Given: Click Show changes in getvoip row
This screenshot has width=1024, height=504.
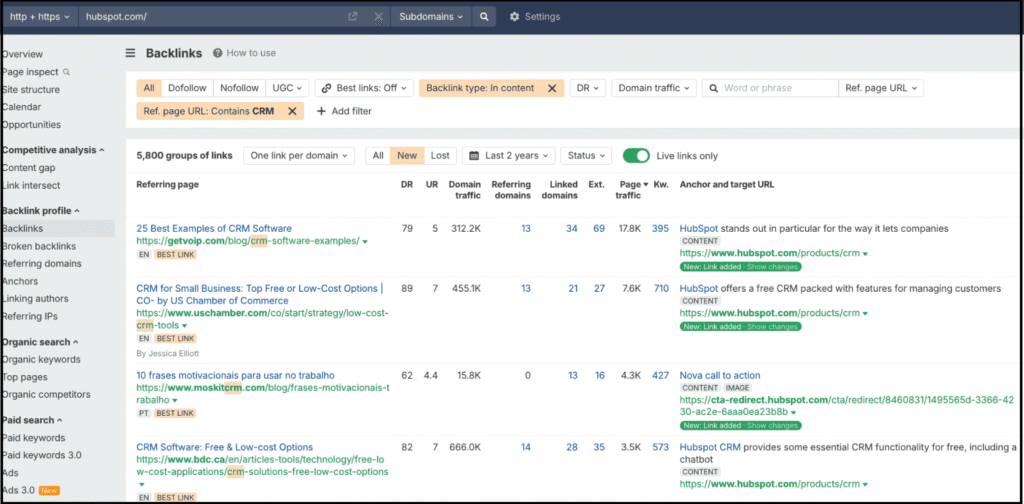Looking at the screenshot, I should click(772, 267).
